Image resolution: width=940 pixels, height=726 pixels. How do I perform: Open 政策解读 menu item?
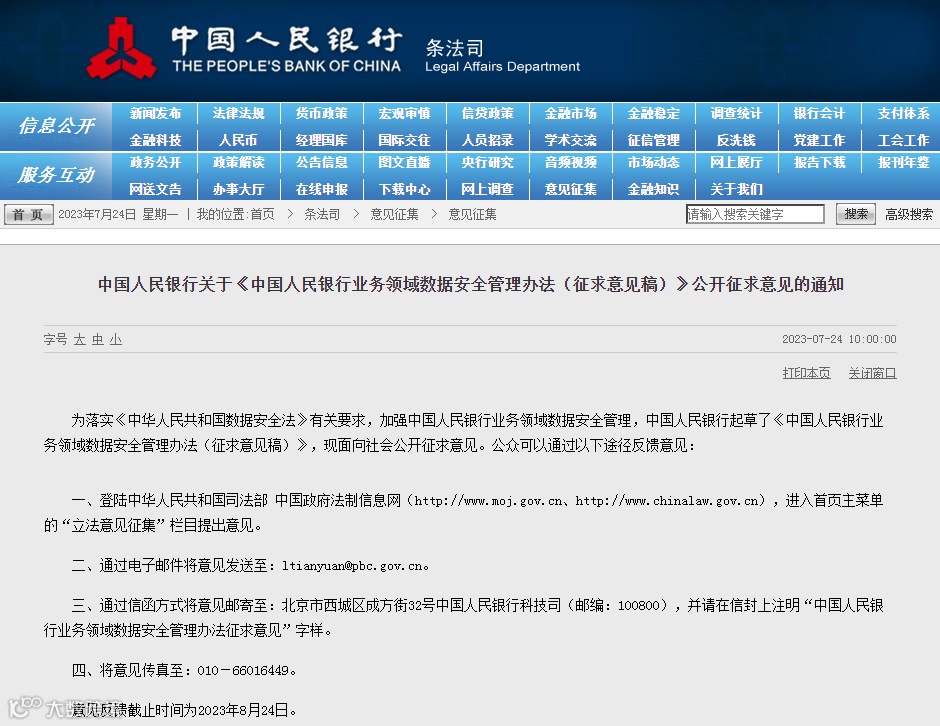coord(238,162)
